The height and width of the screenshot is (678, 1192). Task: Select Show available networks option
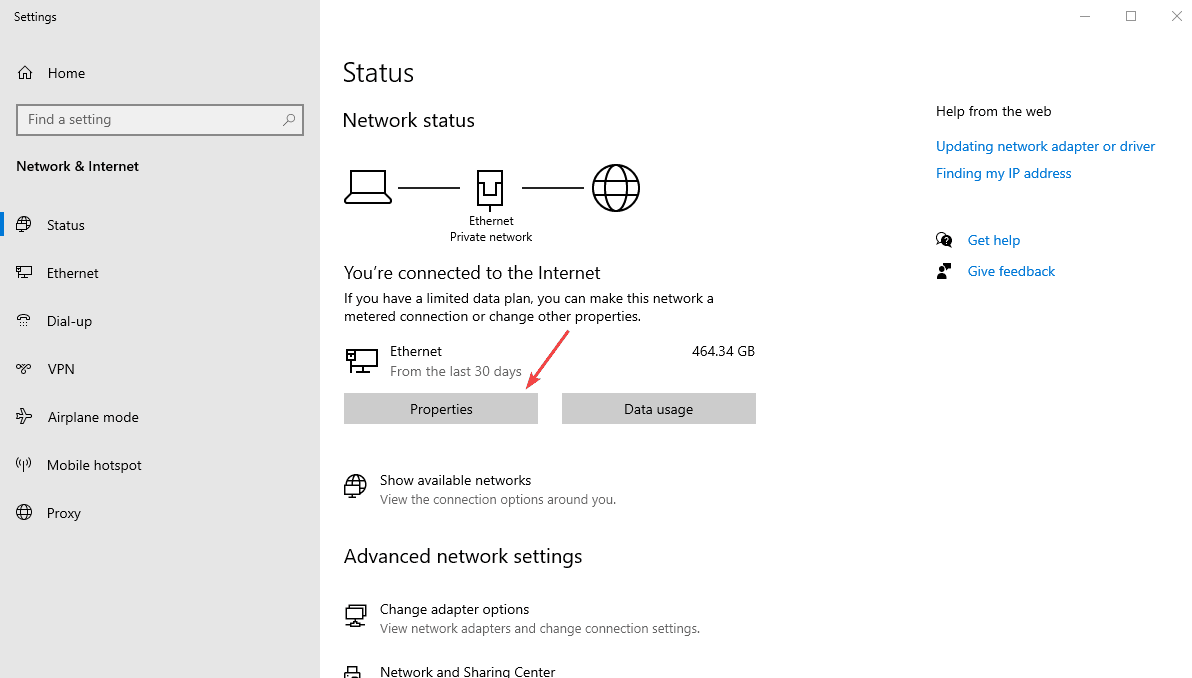pyautogui.click(x=455, y=481)
